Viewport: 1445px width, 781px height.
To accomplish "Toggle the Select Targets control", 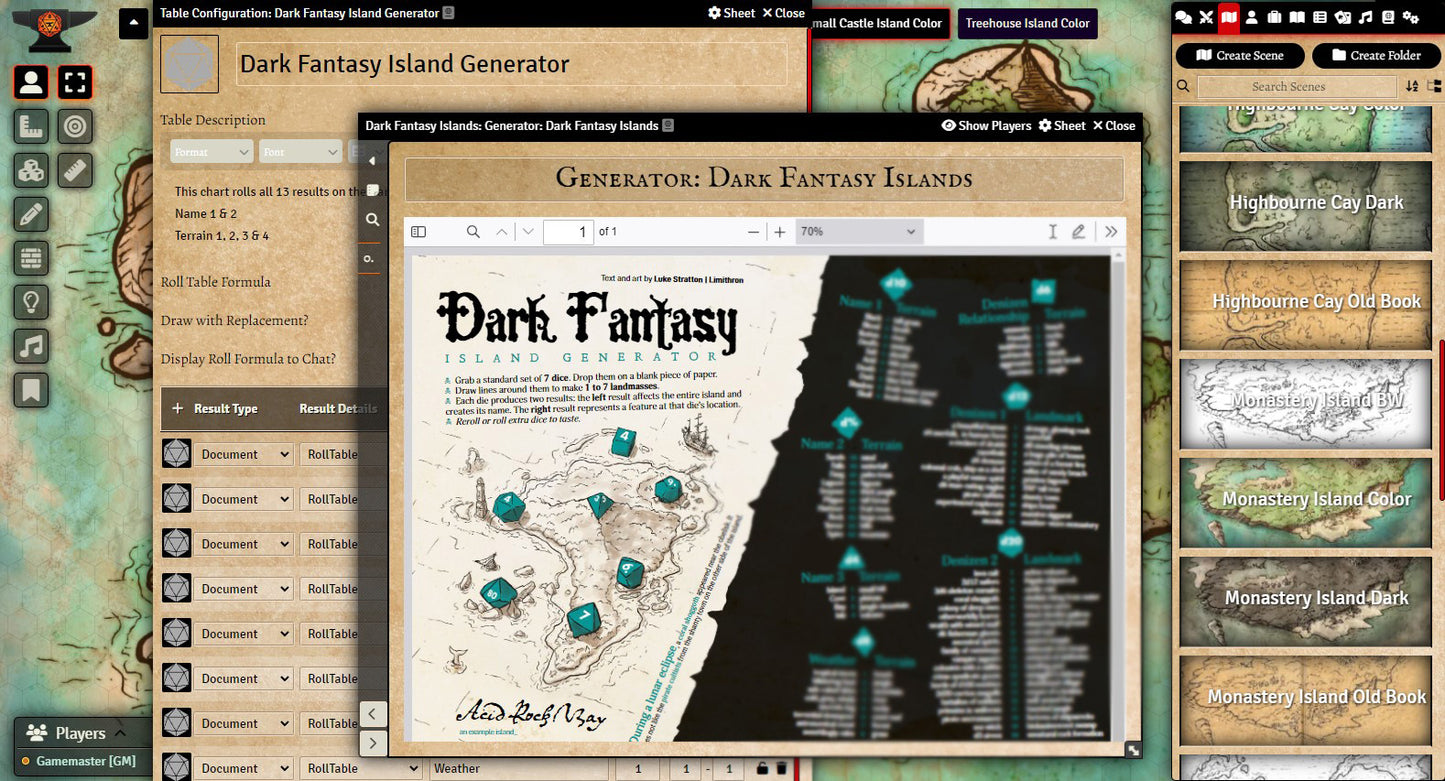I will pyautogui.click(x=75, y=126).
